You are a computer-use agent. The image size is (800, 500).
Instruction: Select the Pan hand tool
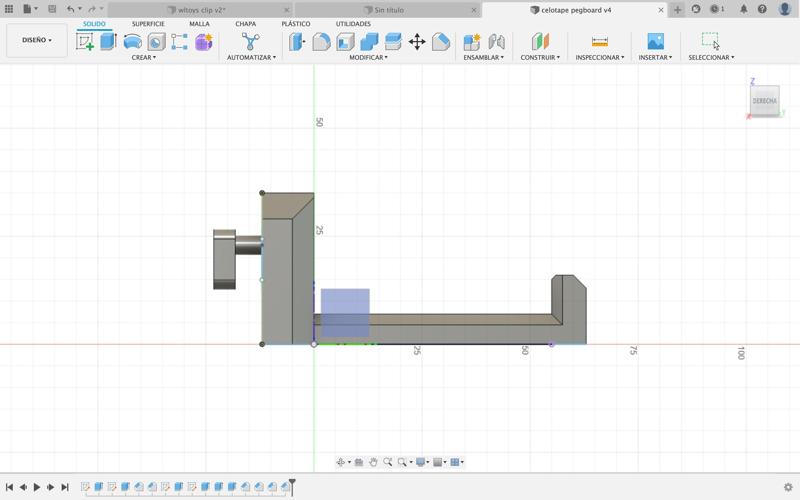point(373,462)
